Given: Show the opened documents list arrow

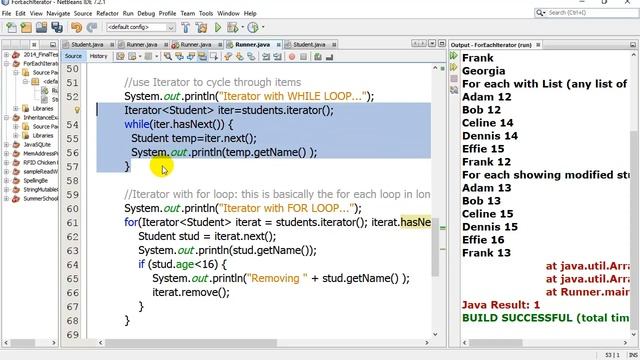Looking at the screenshot, I should [432, 44].
